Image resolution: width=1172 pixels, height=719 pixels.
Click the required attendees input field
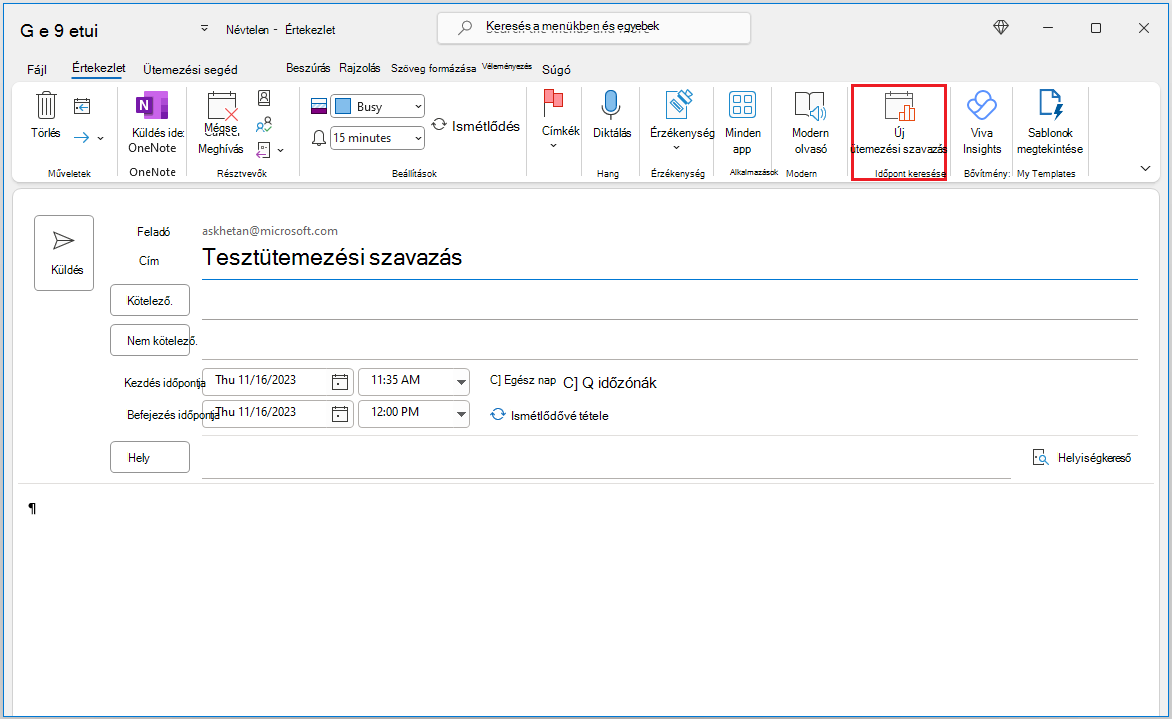(x=670, y=301)
